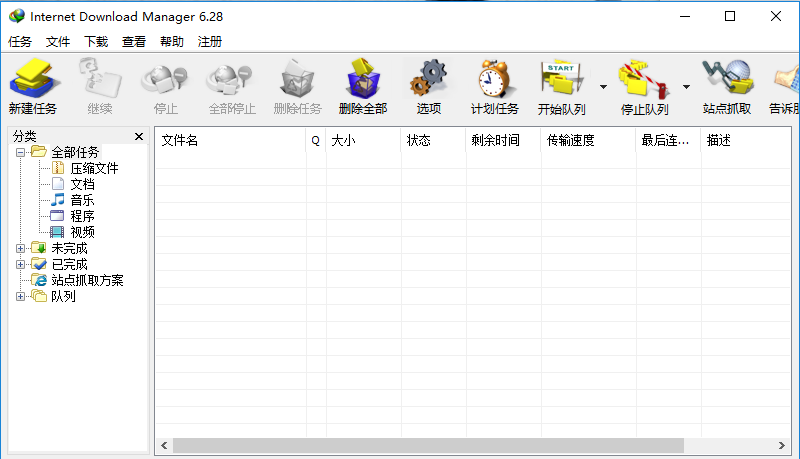Click the 删除任务 (delete task) icon
This screenshot has width=800, height=459.
click(297, 86)
